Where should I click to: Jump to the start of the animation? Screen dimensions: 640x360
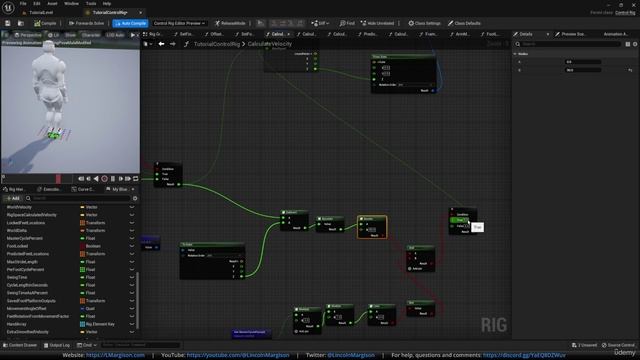81,179
